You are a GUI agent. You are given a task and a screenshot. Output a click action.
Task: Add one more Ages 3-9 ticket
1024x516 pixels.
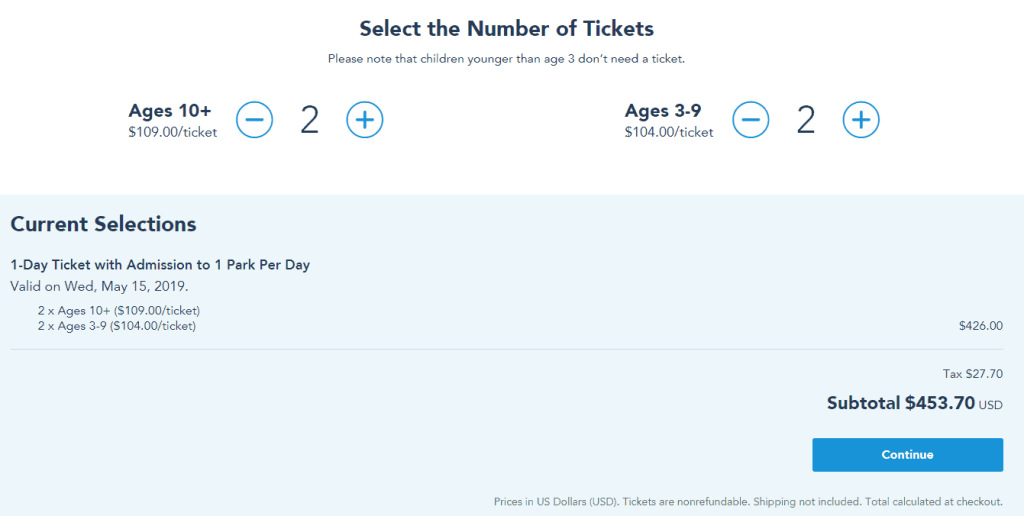tap(861, 120)
